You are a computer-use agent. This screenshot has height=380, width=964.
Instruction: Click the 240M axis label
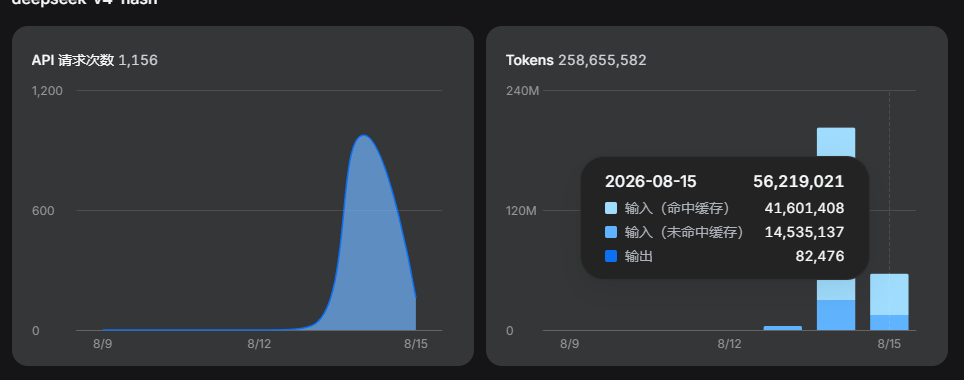[523, 91]
